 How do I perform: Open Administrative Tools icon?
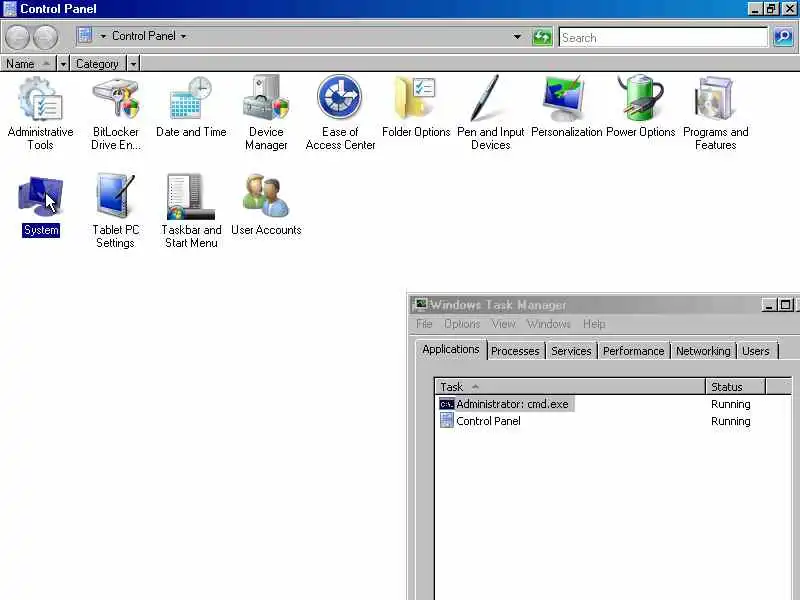pos(40,100)
